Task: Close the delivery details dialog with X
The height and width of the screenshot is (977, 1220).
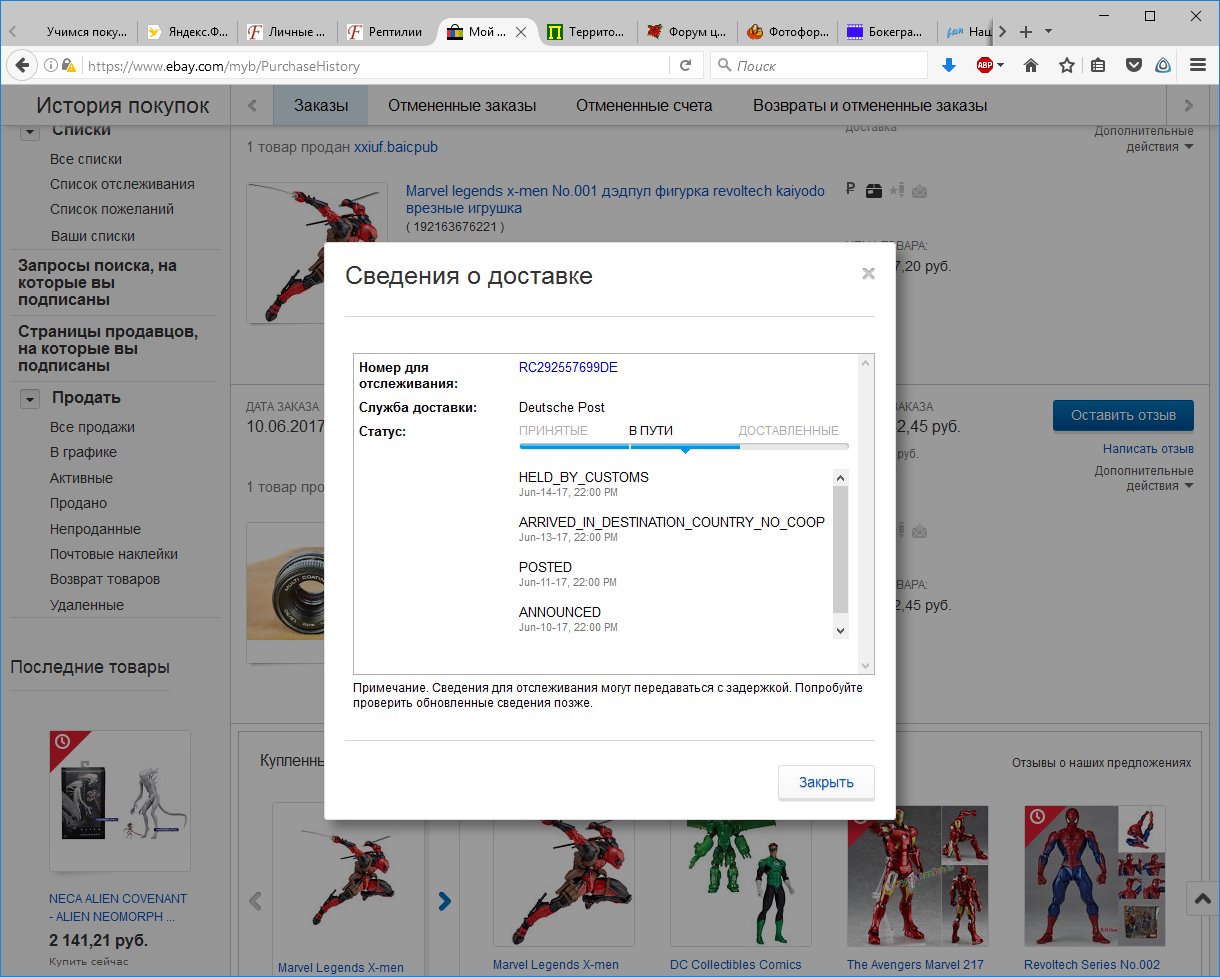Action: tap(868, 273)
